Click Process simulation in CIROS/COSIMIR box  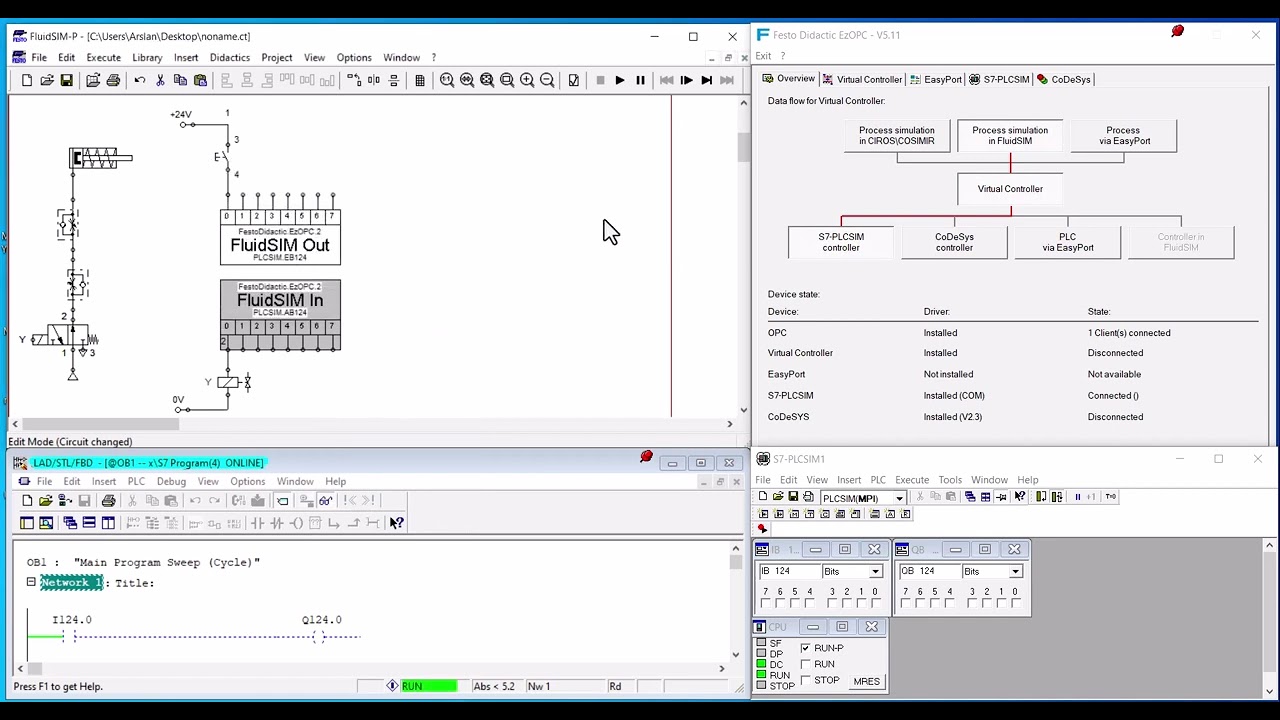[897, 135]
